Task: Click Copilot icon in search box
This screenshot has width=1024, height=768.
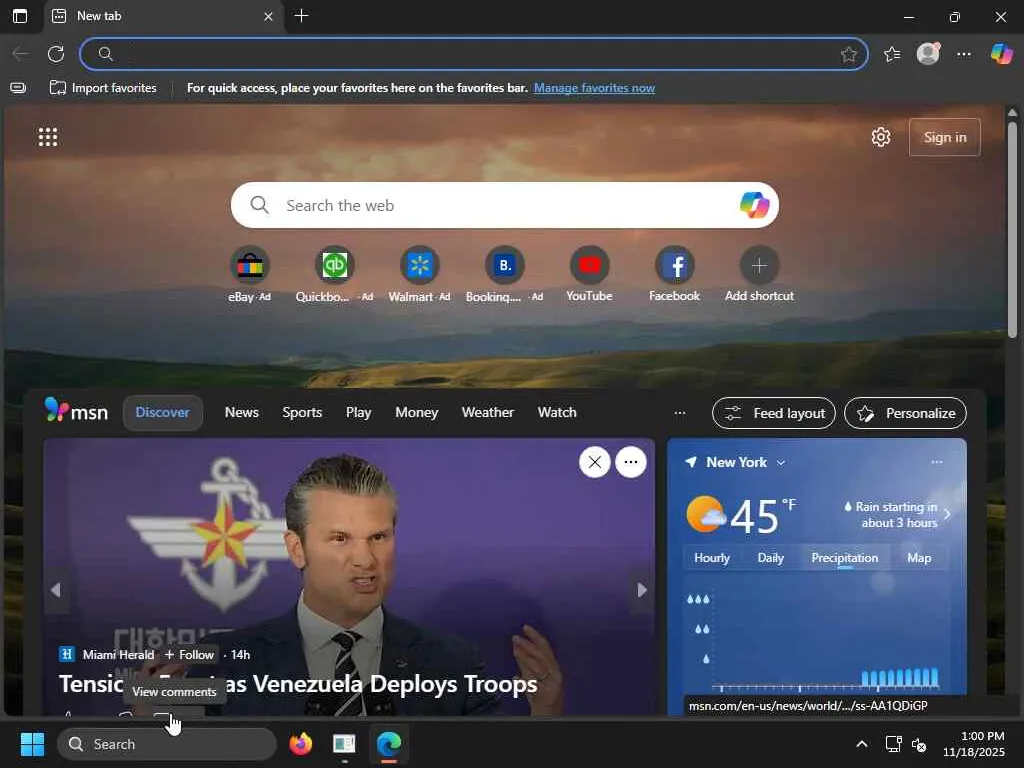Action: pos(754,205)
